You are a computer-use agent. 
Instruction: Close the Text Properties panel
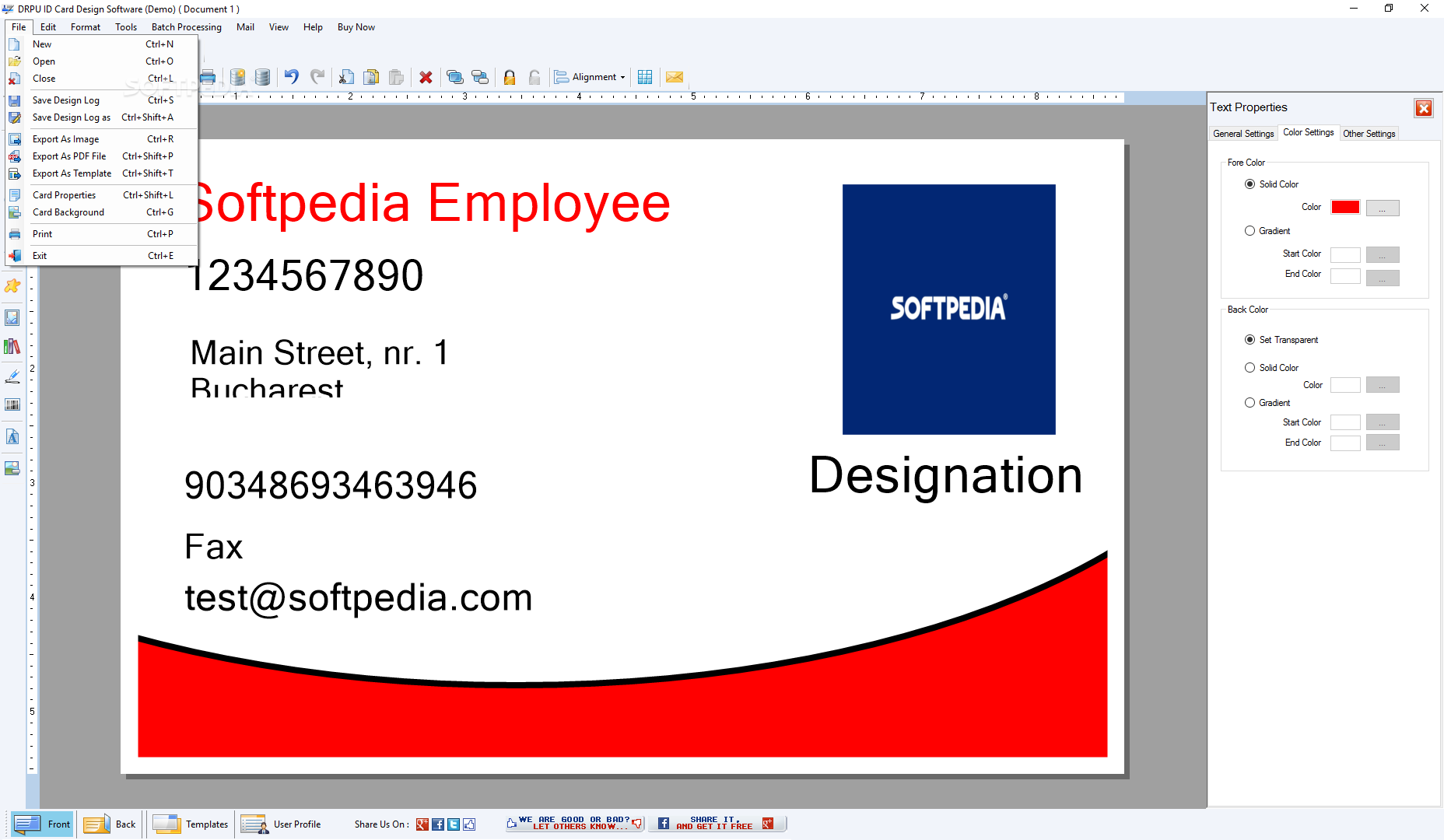pyautogui.click(x=1424, y=108)
